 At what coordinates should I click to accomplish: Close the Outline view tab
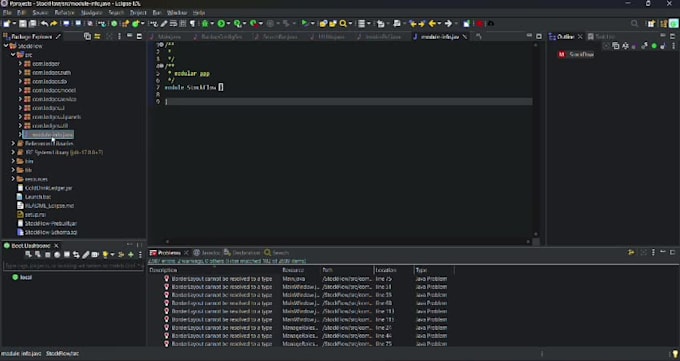[580, 37]
